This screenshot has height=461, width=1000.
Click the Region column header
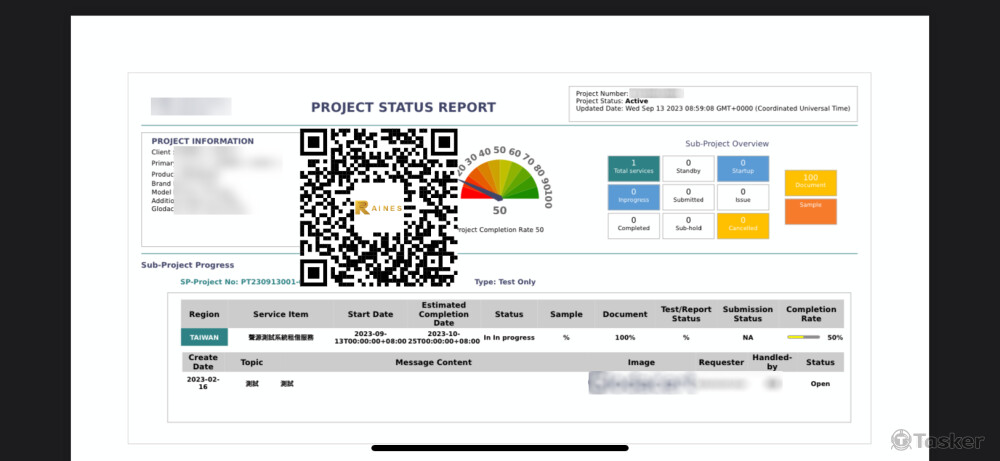[204, 314]
